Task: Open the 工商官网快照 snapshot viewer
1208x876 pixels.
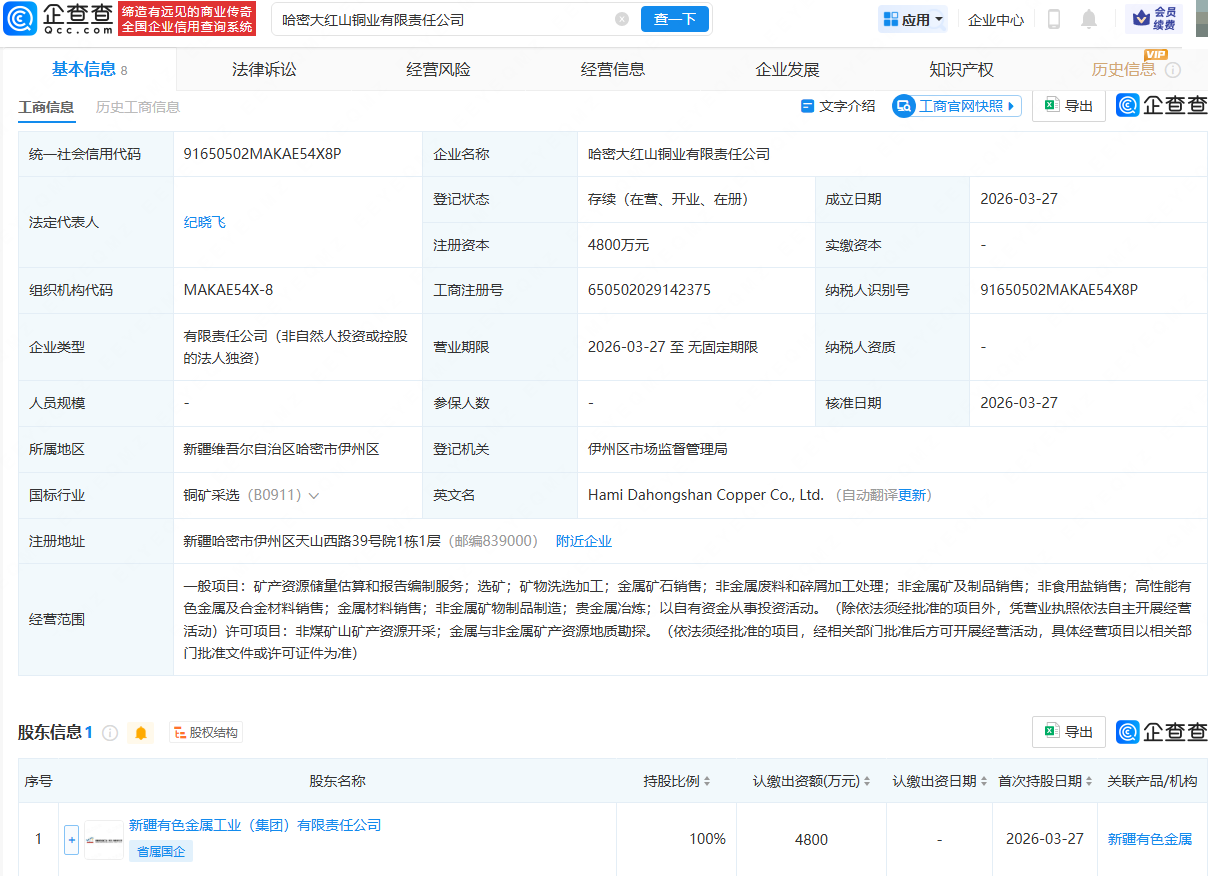Action: click(x=956, y=106)
